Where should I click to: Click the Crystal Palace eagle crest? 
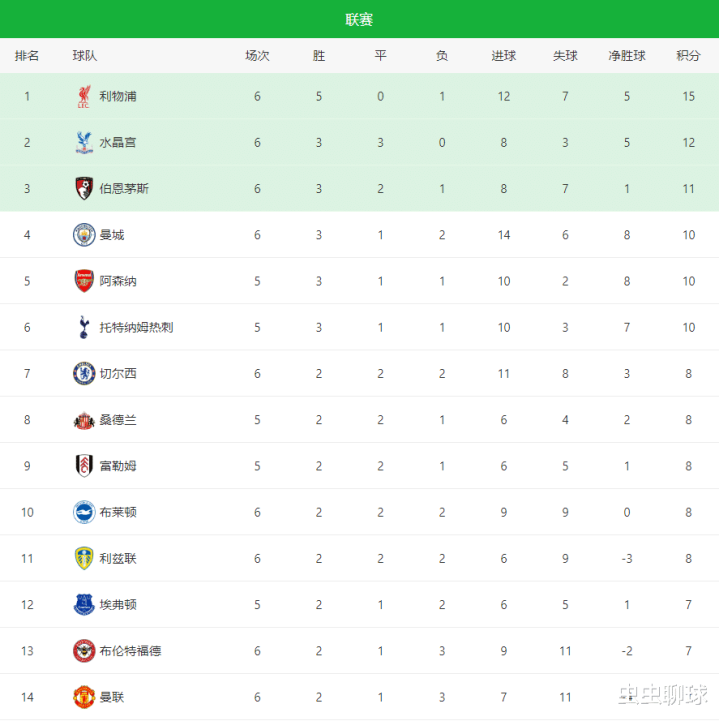coord(84,142)
